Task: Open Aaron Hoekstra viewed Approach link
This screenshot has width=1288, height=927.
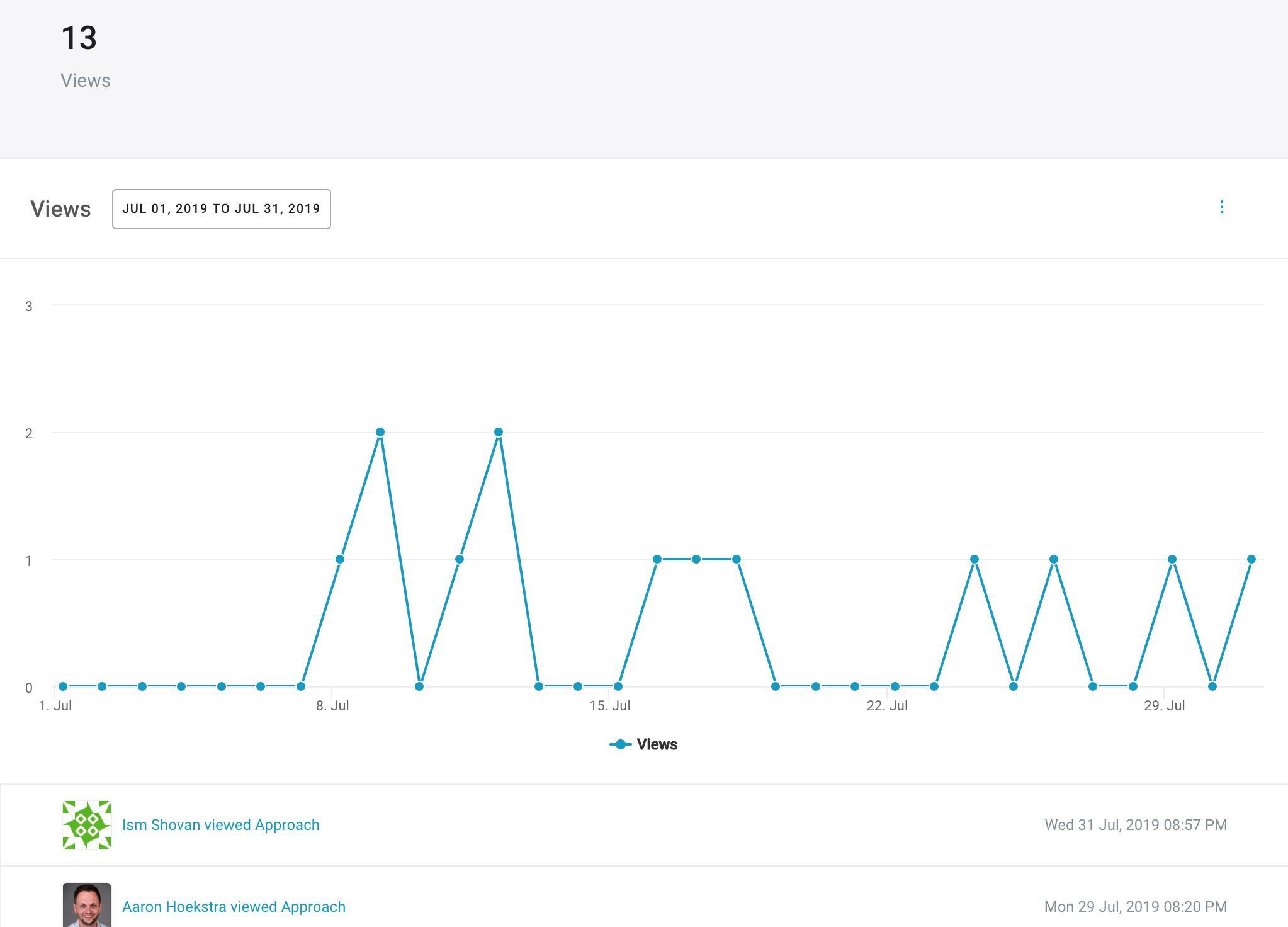Action: pos(234,907)
